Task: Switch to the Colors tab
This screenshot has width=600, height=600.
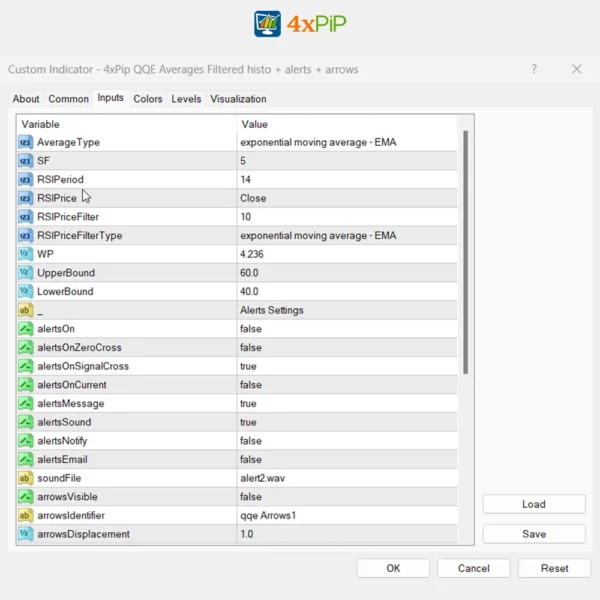Action: (x=148, y=99)
